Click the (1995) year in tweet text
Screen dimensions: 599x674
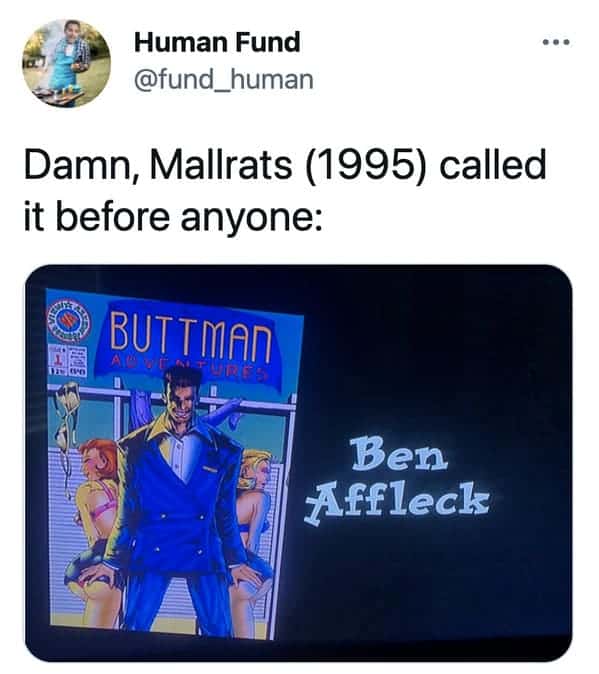(366, 165)
